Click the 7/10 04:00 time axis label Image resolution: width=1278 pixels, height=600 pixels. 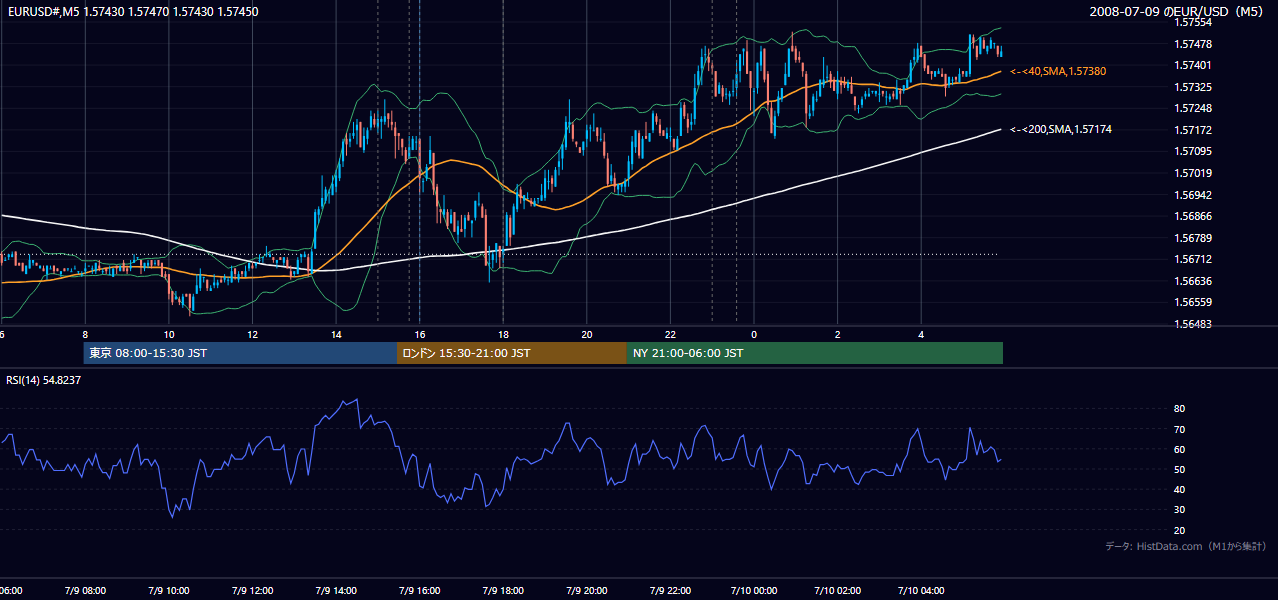click(921, 590)
